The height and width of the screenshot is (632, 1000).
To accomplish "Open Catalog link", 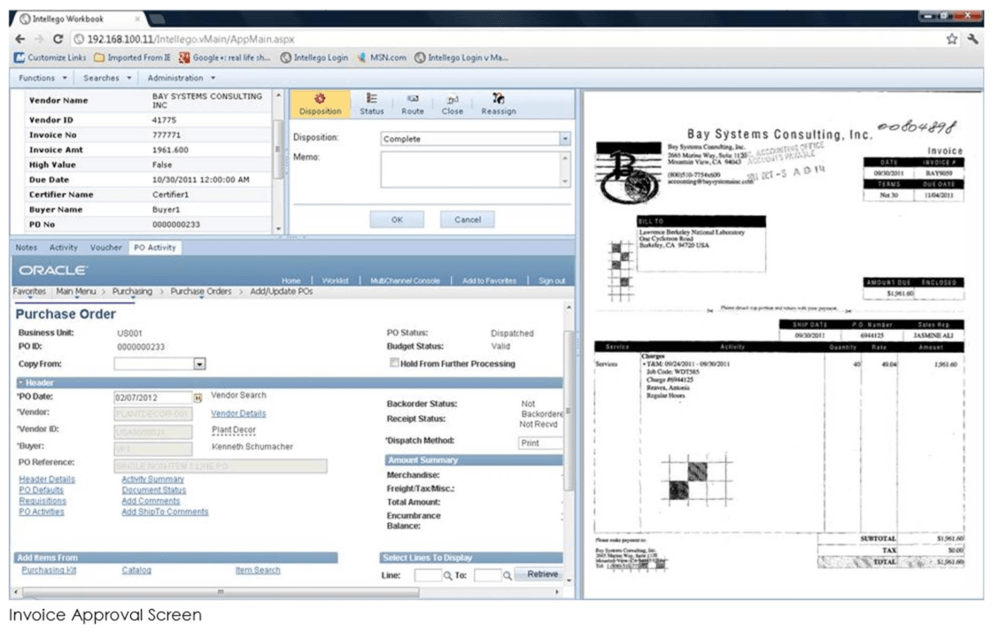I will tap(136, 571).
